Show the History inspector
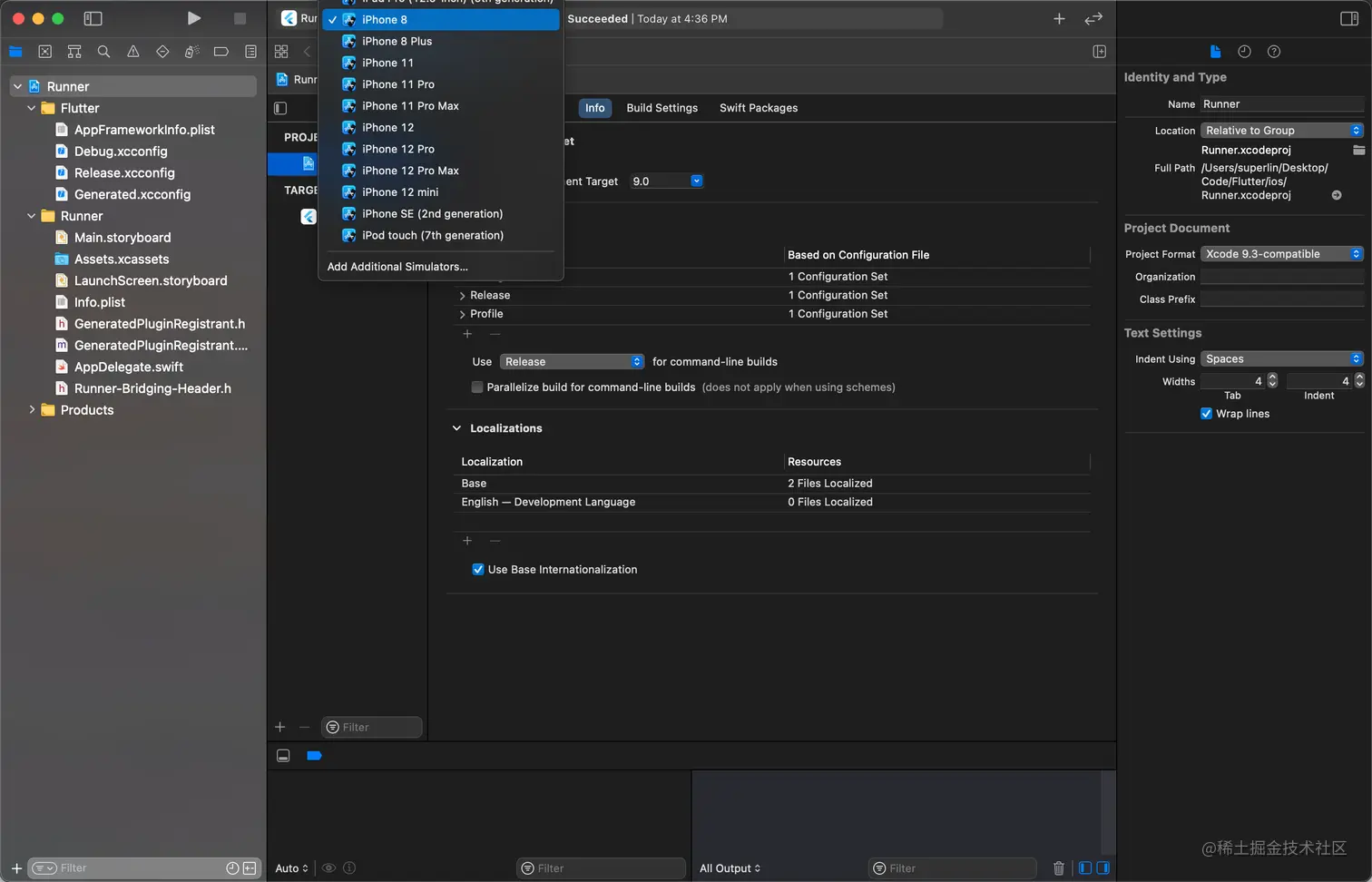The image size is (1372, 882). pyautogui.click(x=1244, y=52)
